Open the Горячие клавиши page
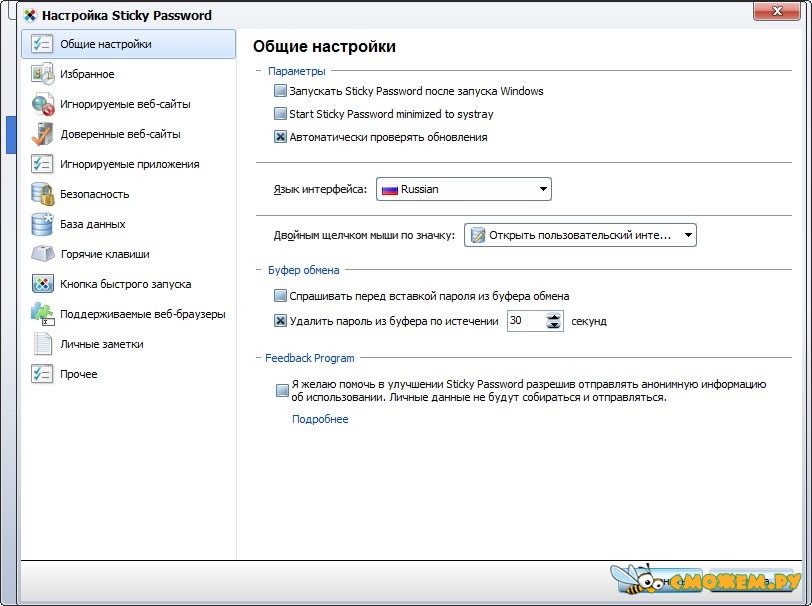Screen dimensions: 812x606 [128, 254]
